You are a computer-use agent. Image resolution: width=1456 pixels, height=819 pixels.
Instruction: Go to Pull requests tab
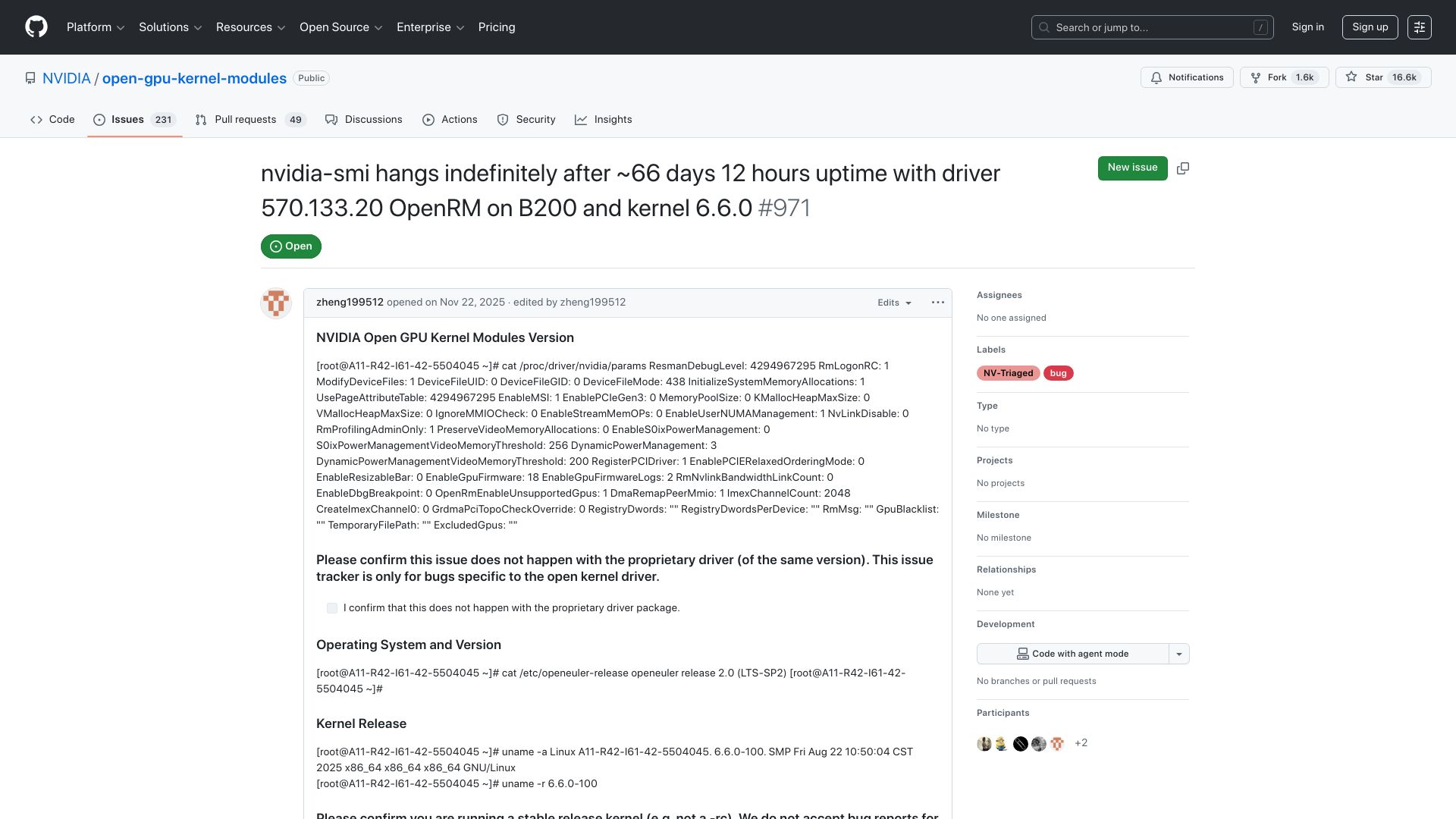point(250,120)
